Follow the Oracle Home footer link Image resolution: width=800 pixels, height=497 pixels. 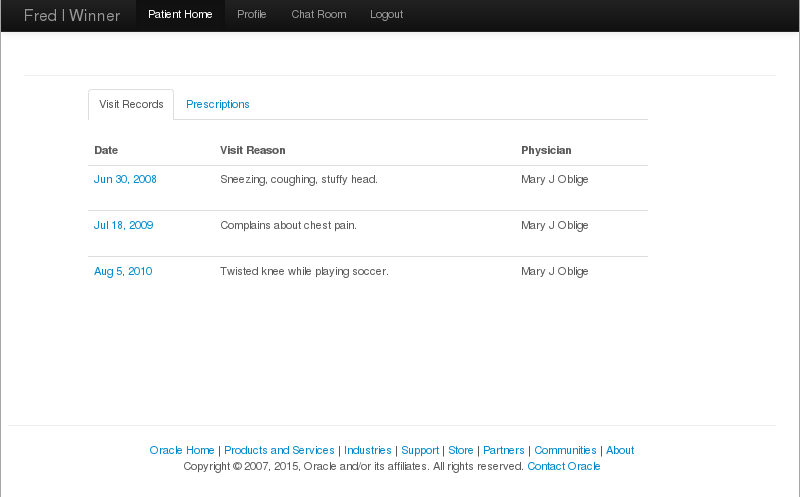pyautogui.click(x=182, y=451)
